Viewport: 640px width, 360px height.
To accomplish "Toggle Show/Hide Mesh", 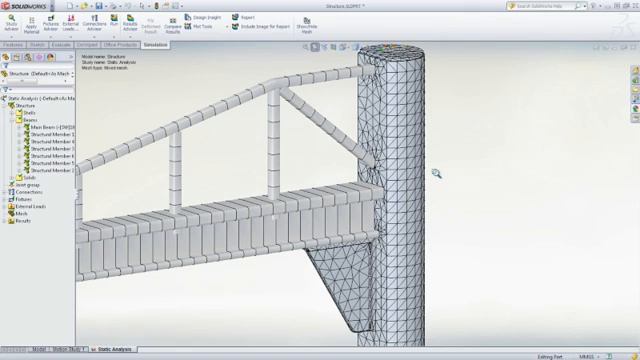I will (x=307, y=25).
